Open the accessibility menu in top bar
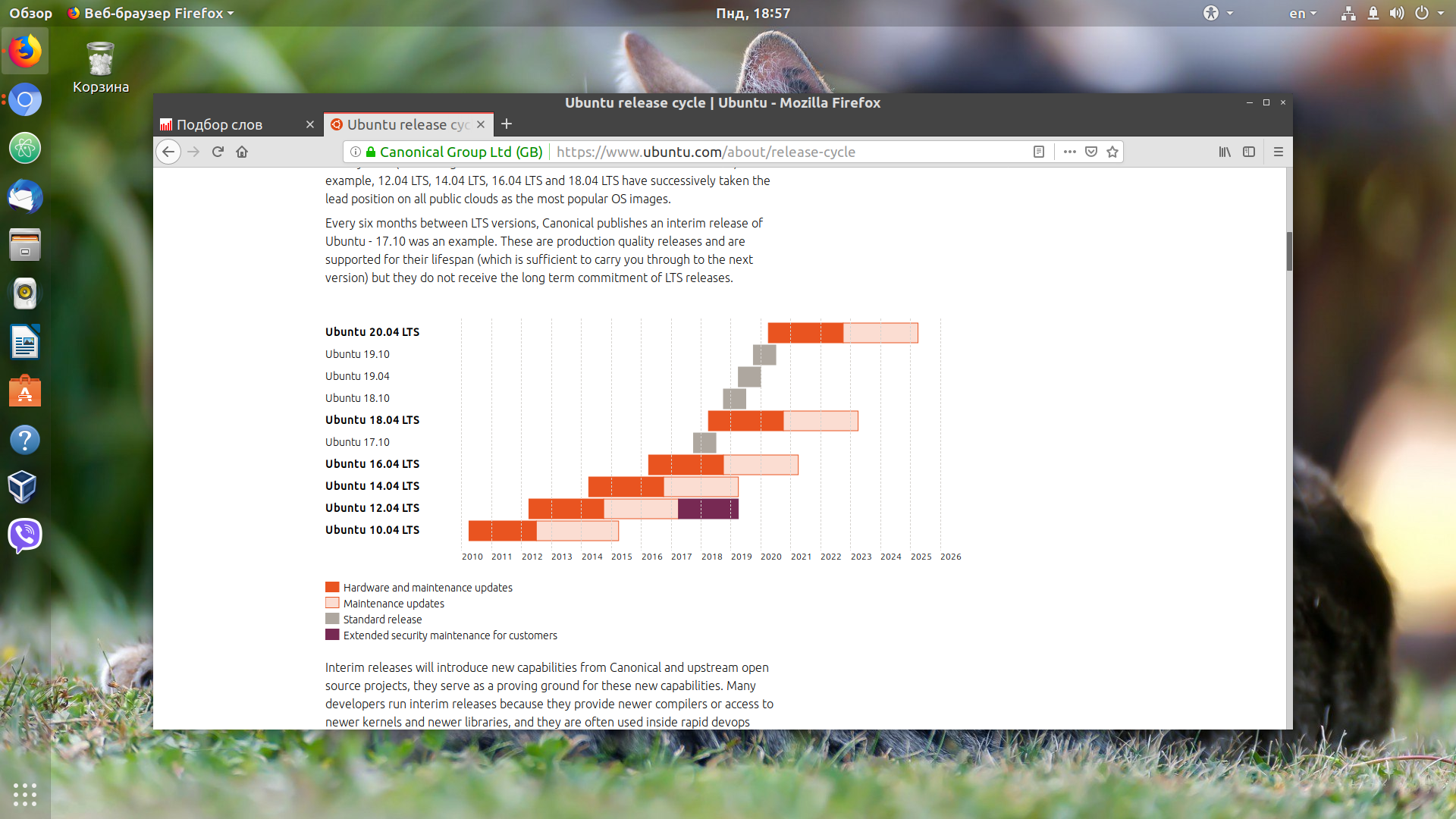This screenshot has width=1456, height=819. point(1218,13)
